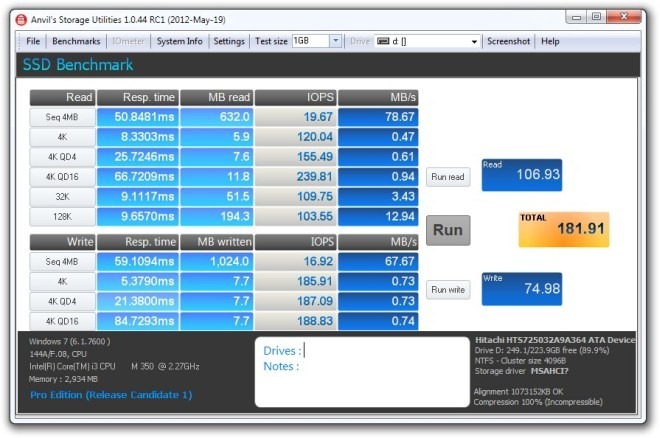
Task: Open the System Info menu
Action: [180, 41]
